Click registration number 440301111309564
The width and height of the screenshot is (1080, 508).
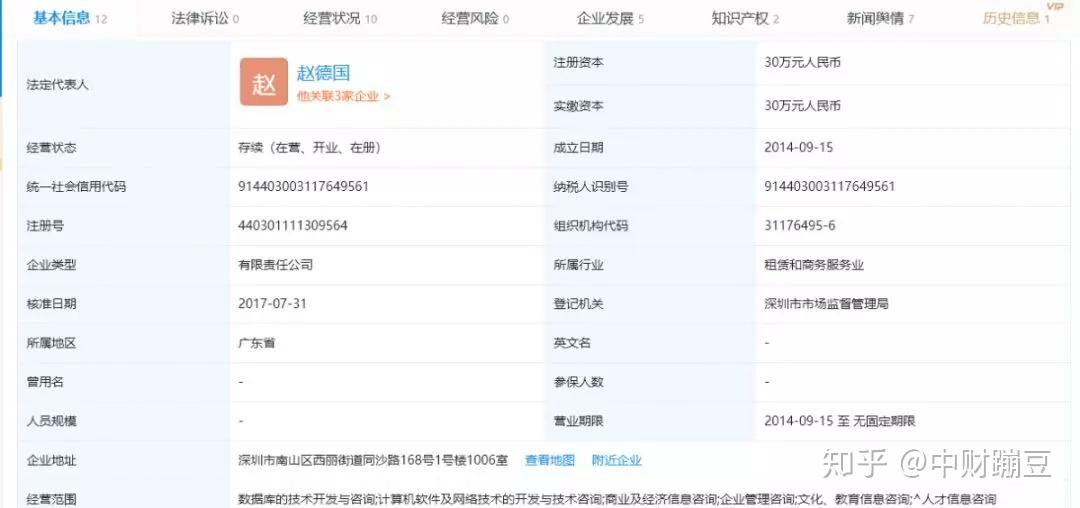point(293,226)
